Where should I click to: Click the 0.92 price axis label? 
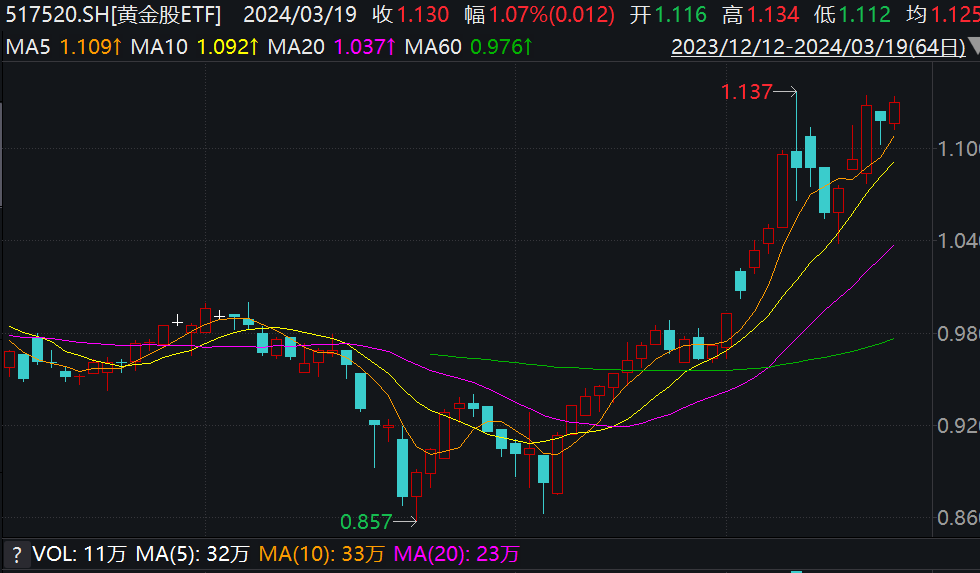tap(959, 426)
